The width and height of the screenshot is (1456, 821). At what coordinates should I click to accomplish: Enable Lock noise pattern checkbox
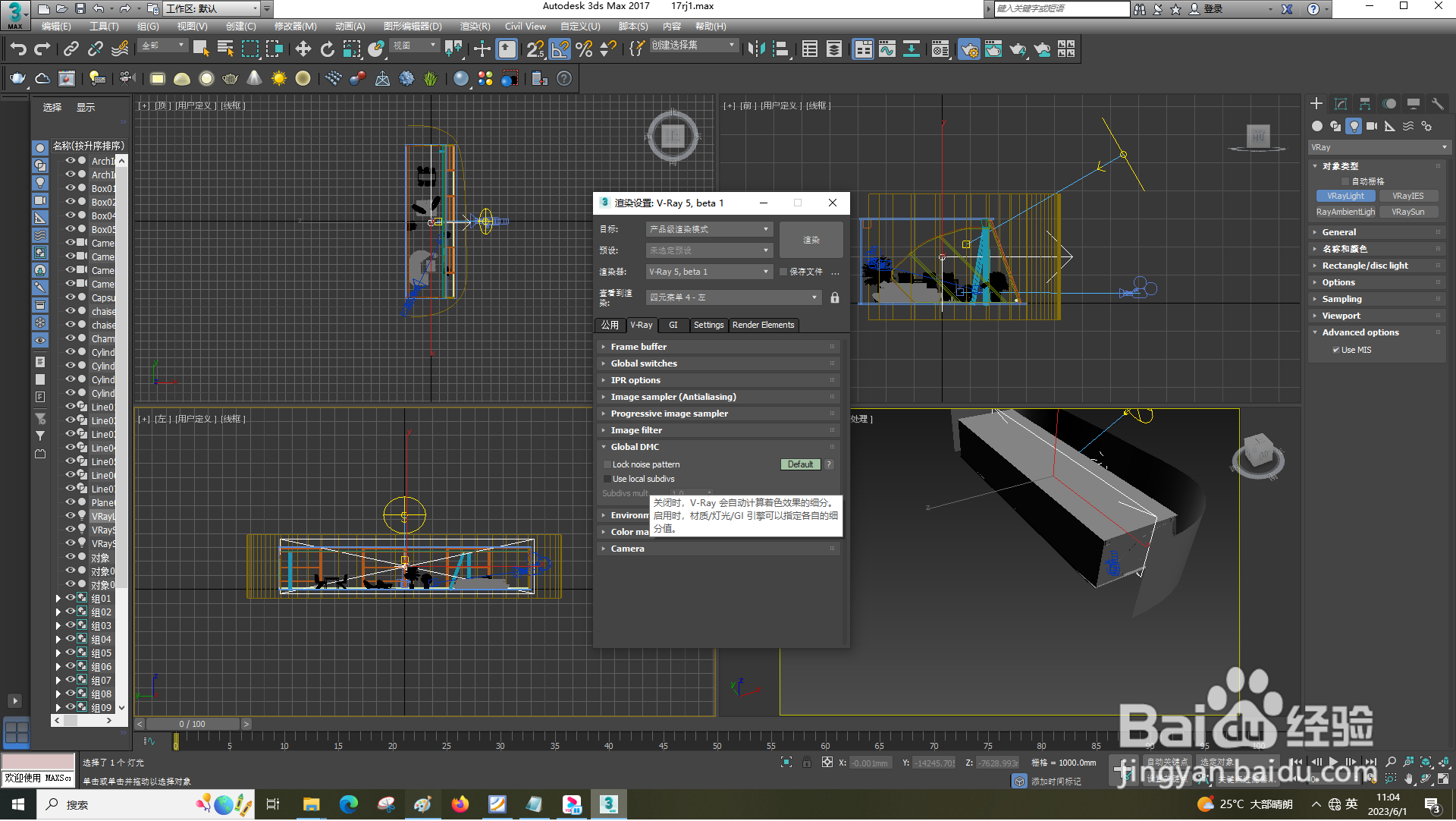click(x=607, y=464)
